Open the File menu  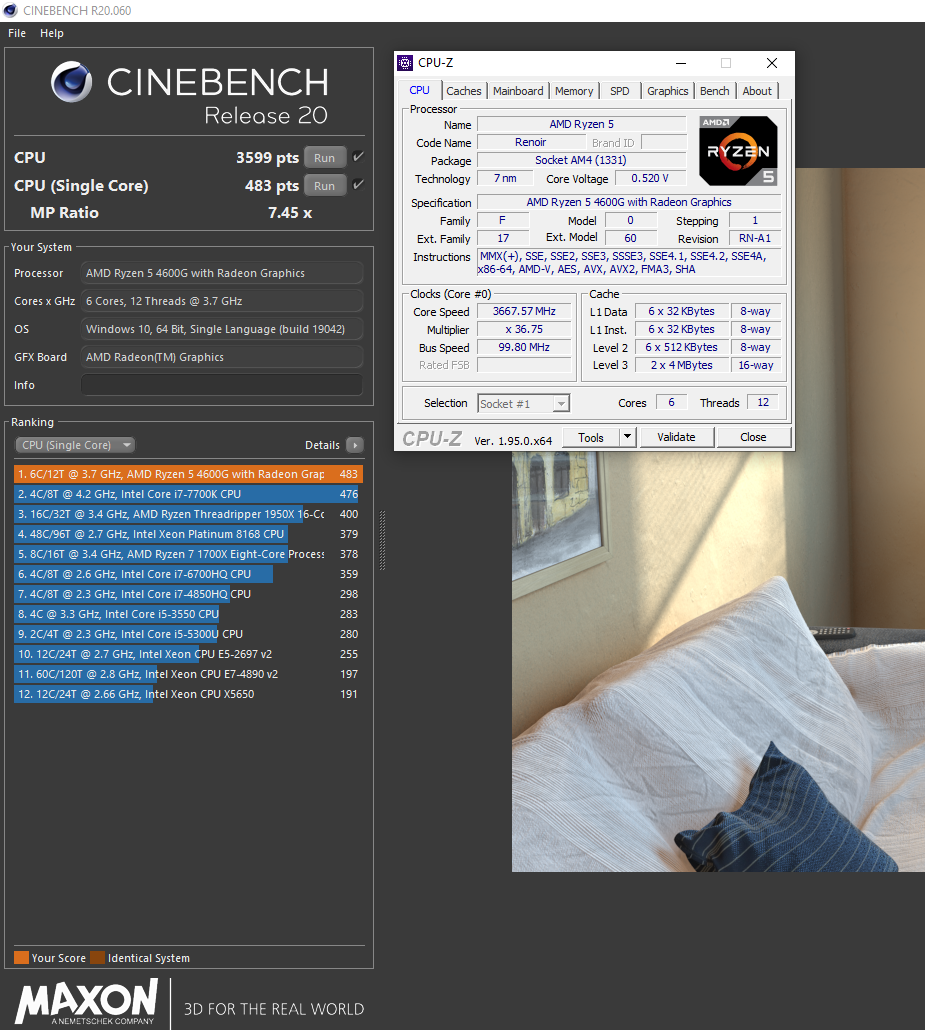click(x=17, y=33)
